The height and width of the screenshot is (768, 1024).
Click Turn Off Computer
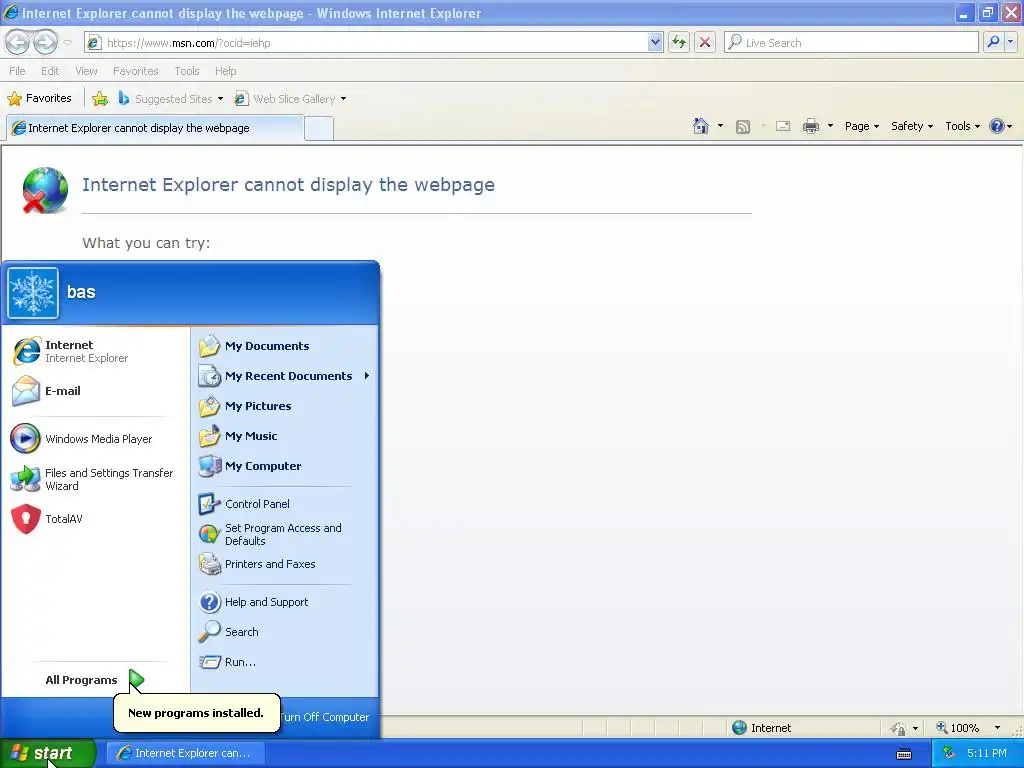[x=325, y=717]
